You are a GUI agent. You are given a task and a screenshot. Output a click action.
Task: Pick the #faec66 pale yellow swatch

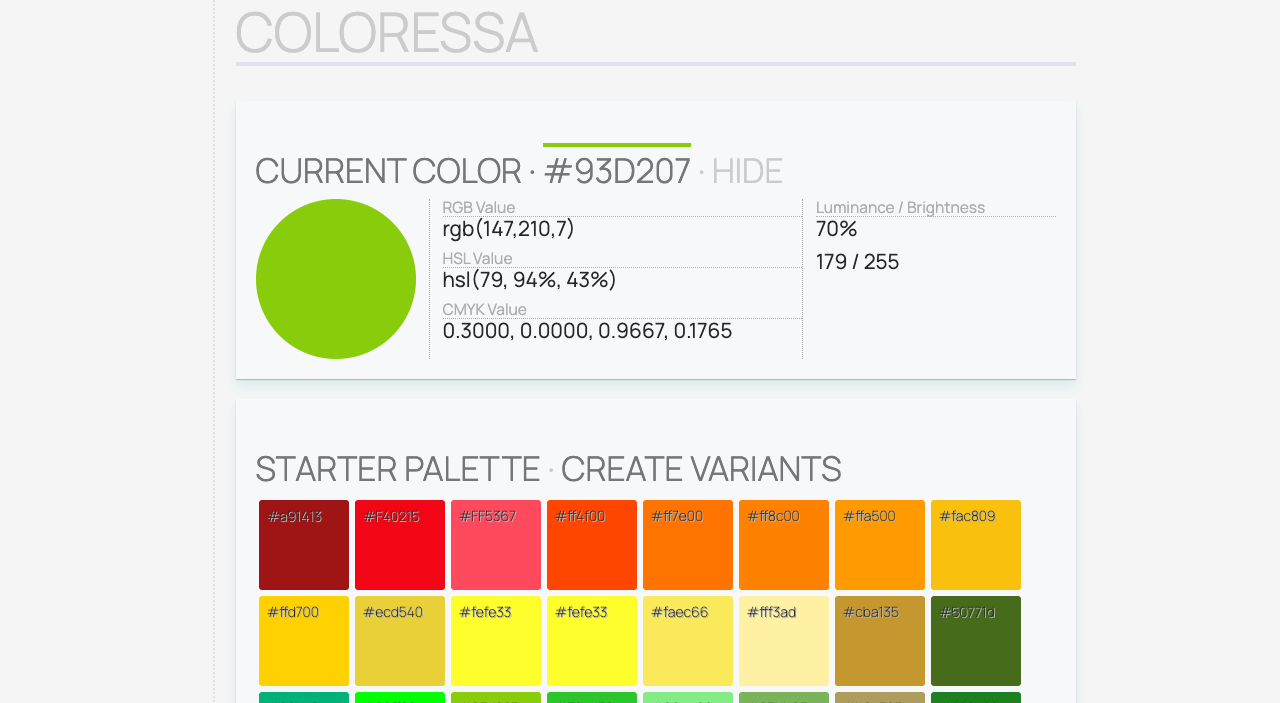click(688, 641)
